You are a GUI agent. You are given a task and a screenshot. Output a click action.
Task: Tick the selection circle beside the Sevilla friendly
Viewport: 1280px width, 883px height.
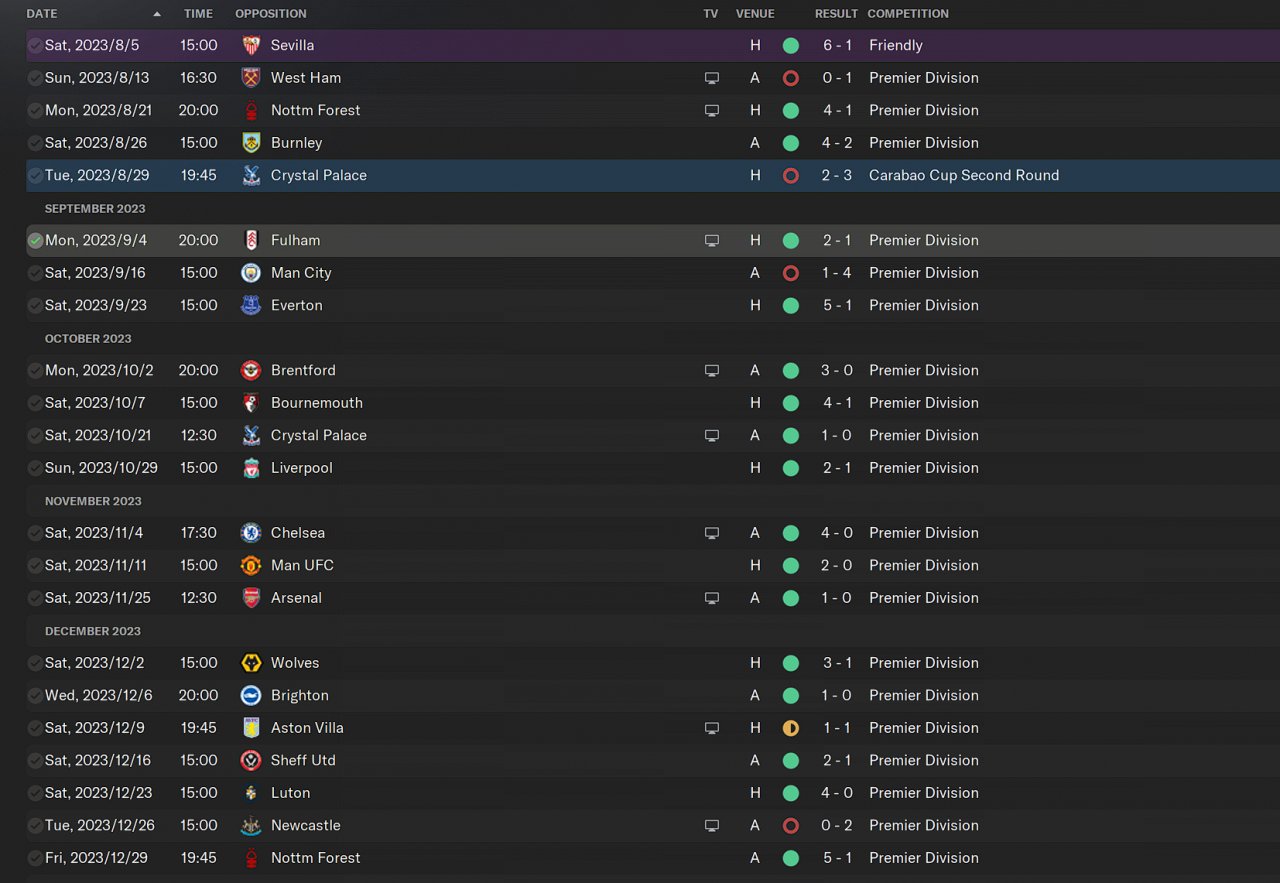(35, 46)
